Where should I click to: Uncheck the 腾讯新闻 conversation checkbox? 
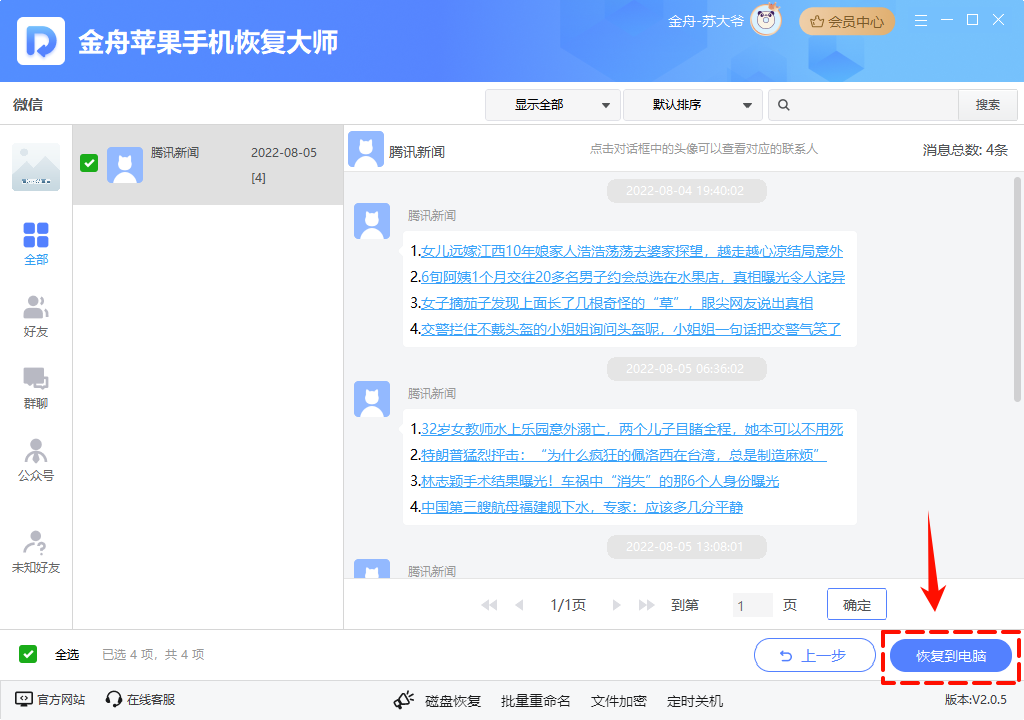[x=89, y=163]
